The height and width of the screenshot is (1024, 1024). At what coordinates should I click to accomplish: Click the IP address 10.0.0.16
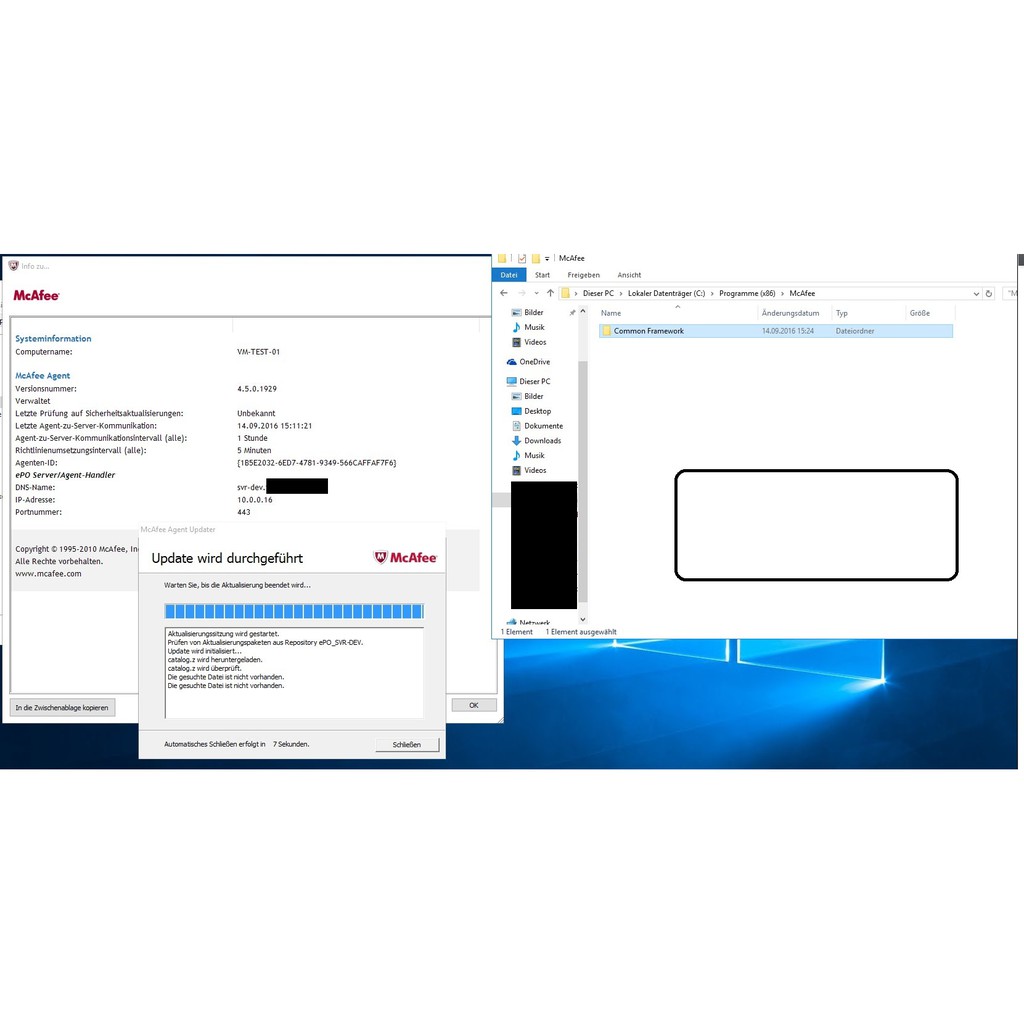point(255,500)
